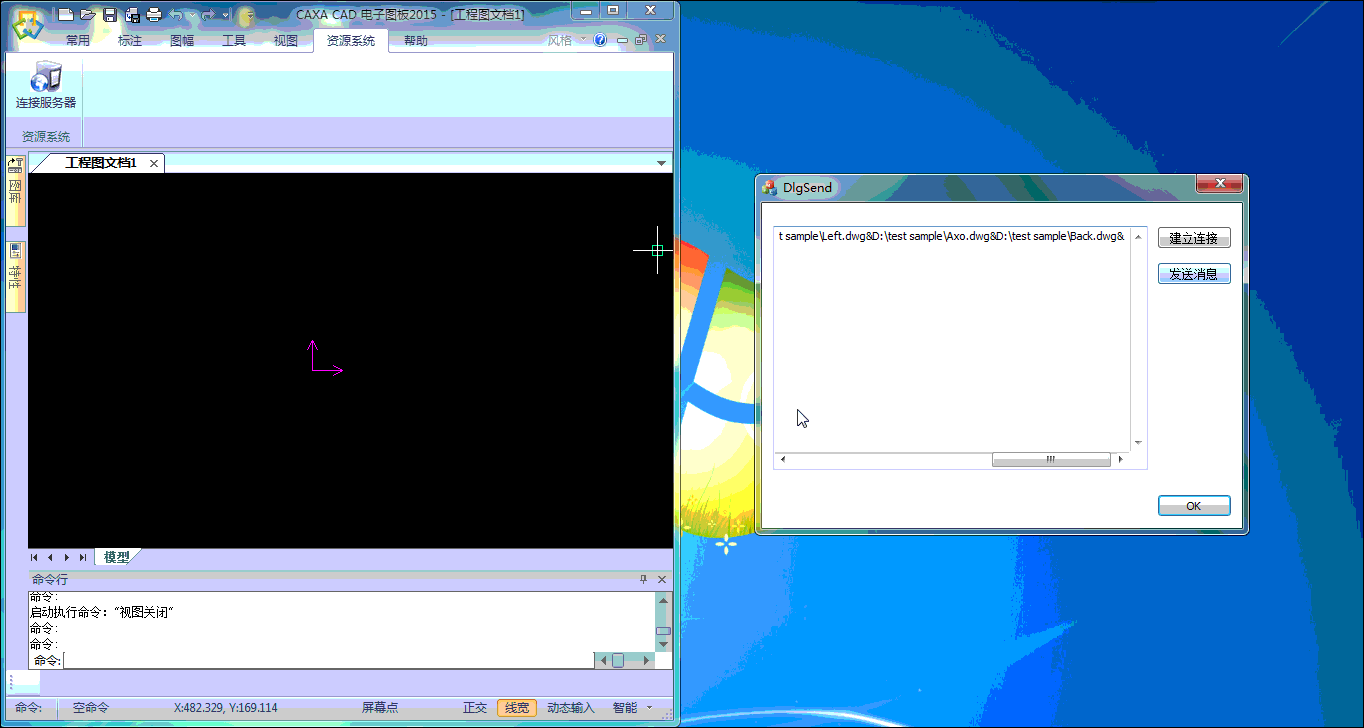Screen dimensions: 1364x728
Task: Expand the 智能 snap mode dropdown
Action: (x=650, y=708)
